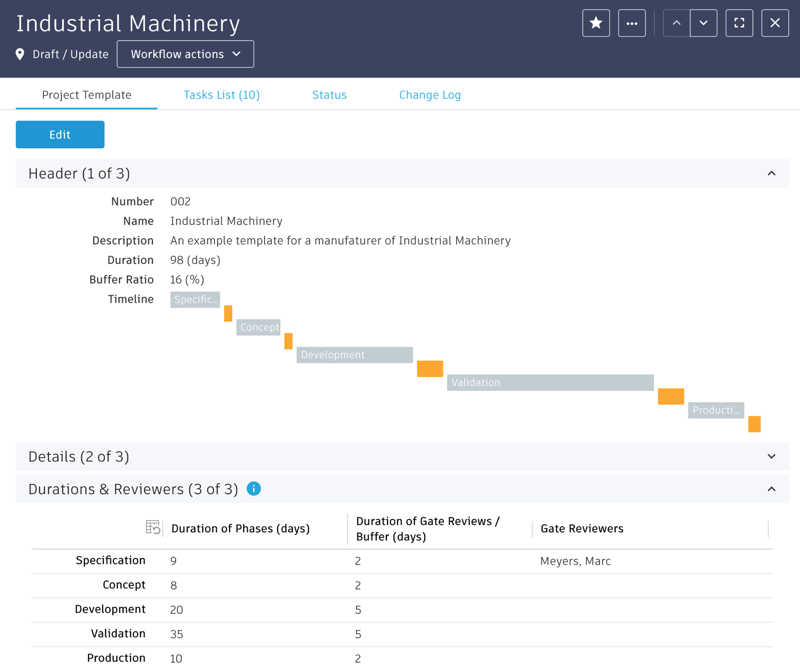Select the Validation phase timeline bar
This screenshot has width=800, height=671.
pyautogui.click(x=550, y=383)
